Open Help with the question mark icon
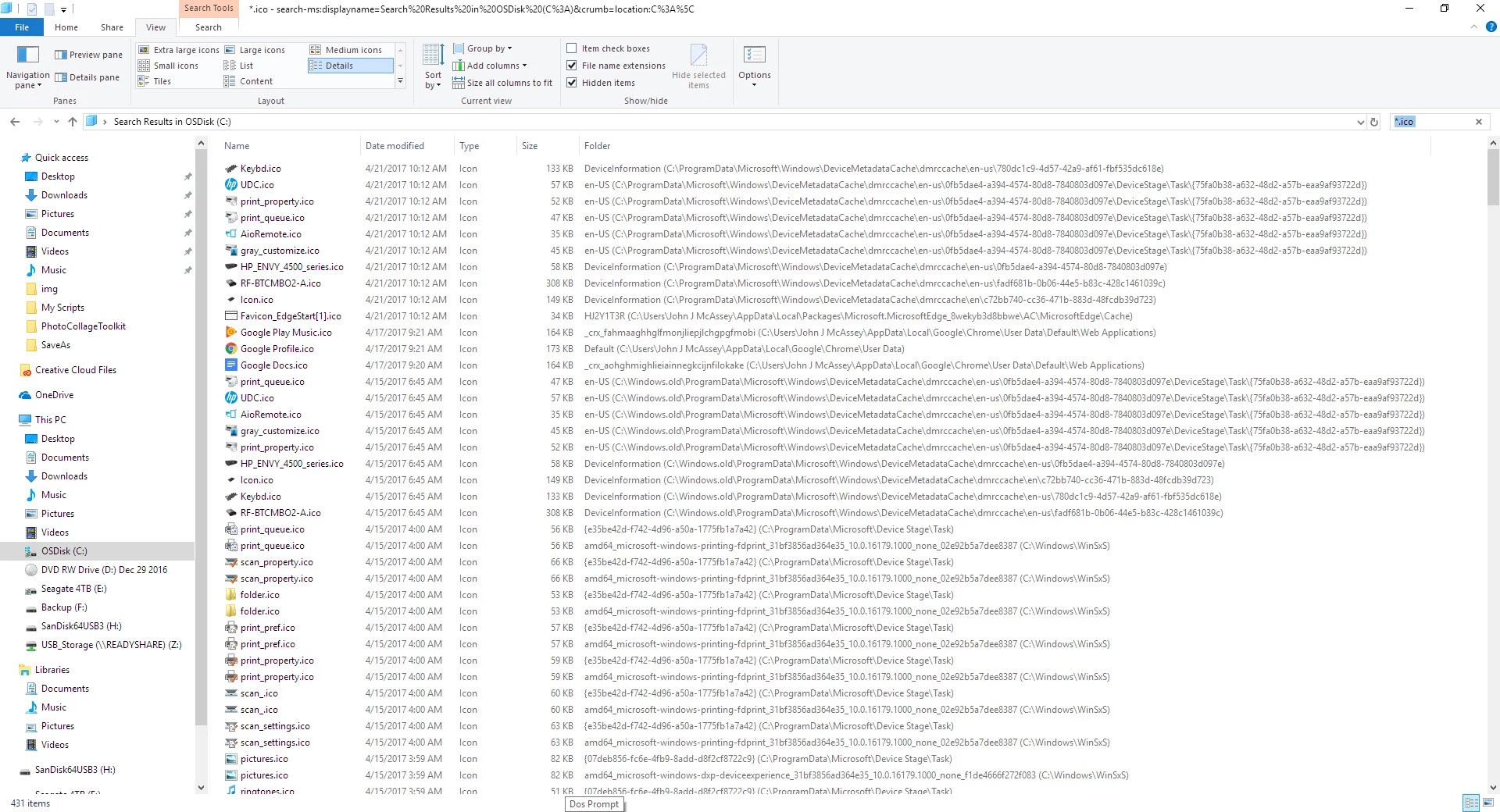 click(x=1491, y=27)
